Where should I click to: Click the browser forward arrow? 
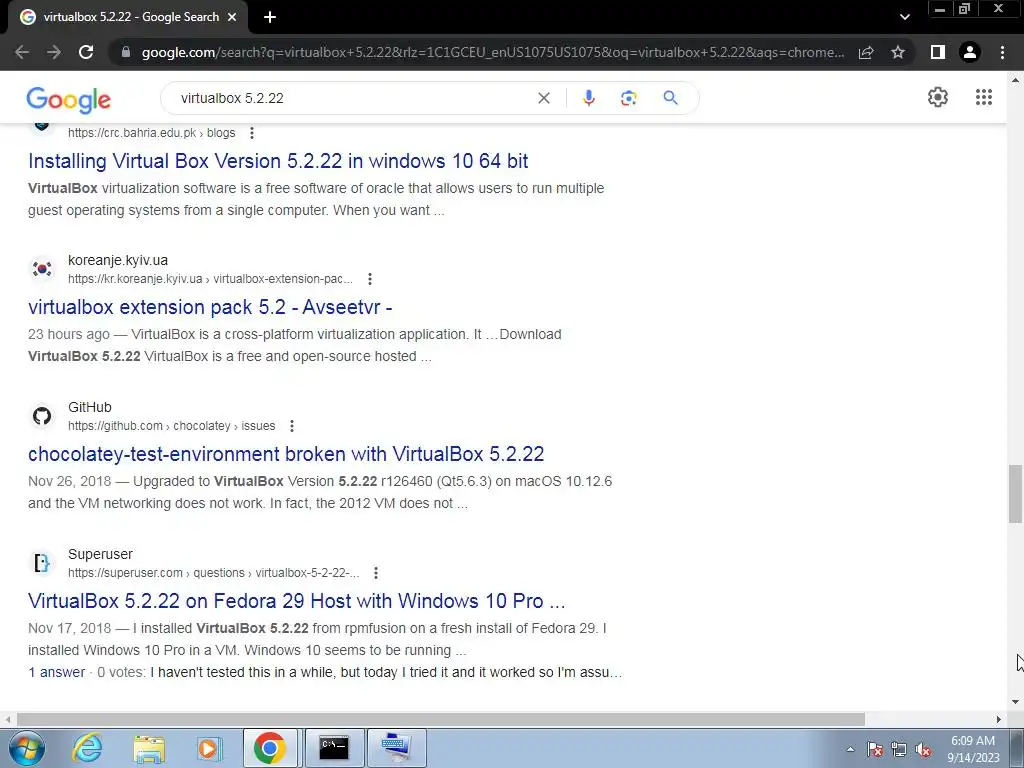tap(54, 52)
